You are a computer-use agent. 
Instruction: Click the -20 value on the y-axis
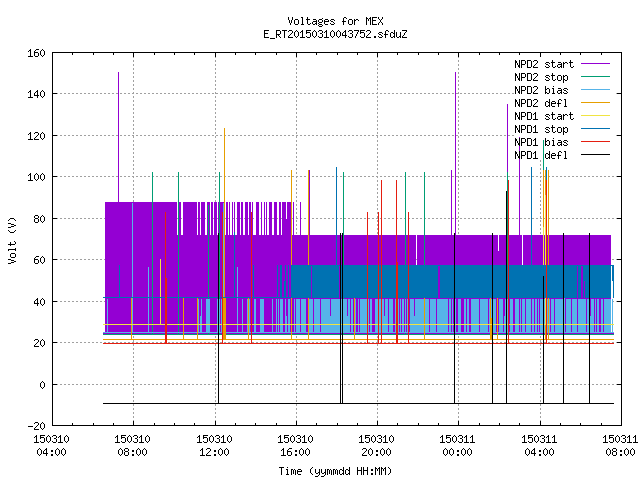(x=36, y=426)
